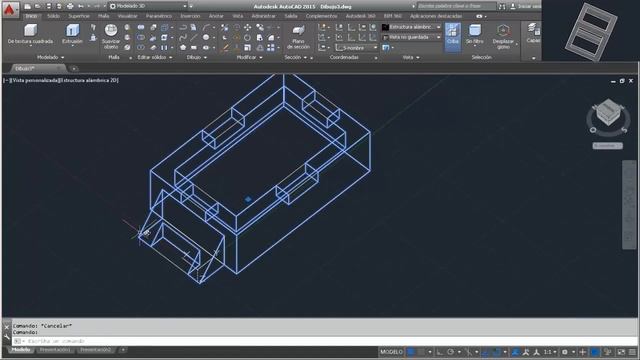Click the Undo arrow in quick access toolbar
The image size is (640, 360).
[81, 7]
